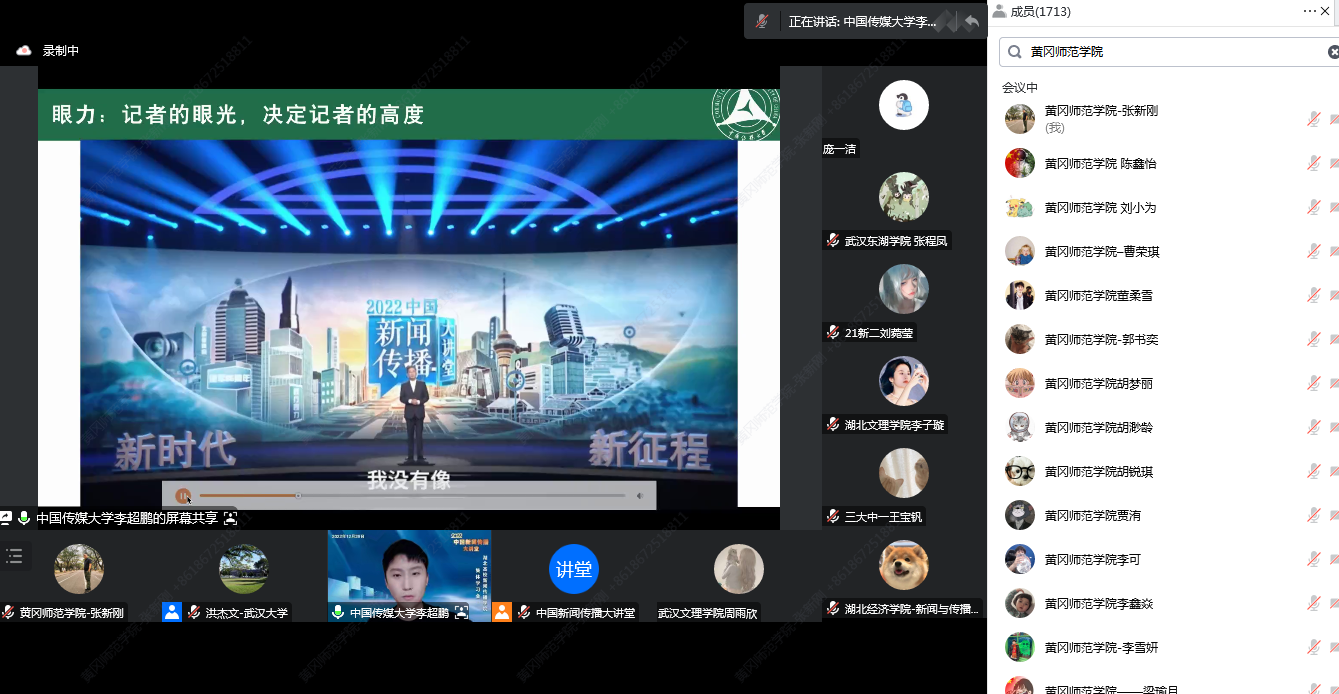Screen dimensions: 1339x694
Task: Toggle microphone for 黄冈师范学院 陈鑫怡 in member list
Action: point(1313,163)
